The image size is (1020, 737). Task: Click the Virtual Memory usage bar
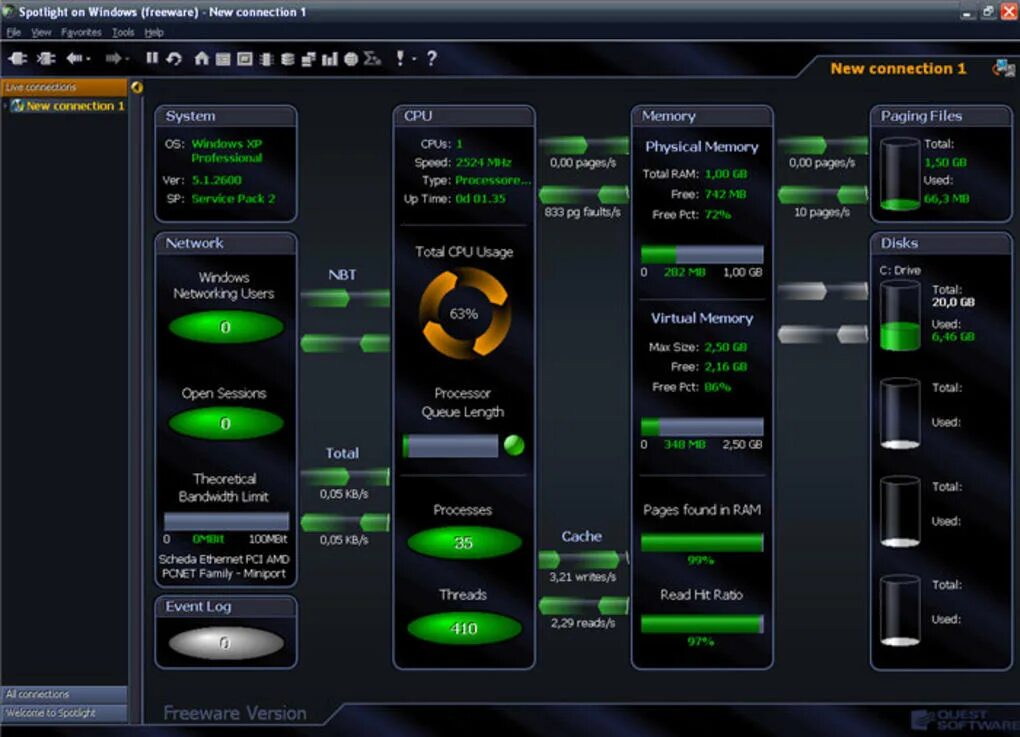(702, 427)
